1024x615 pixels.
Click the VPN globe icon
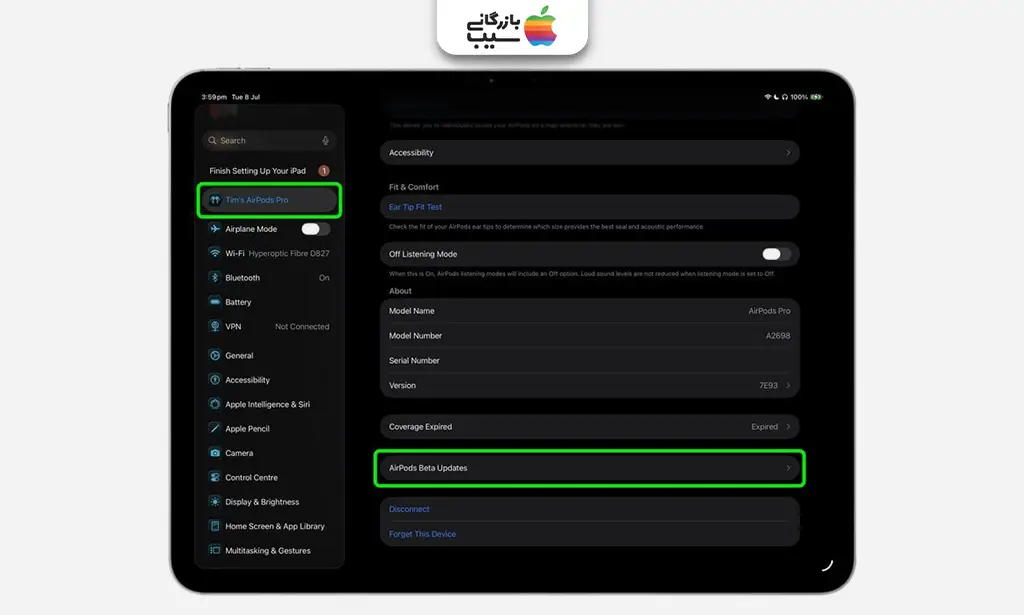point(215,326)
